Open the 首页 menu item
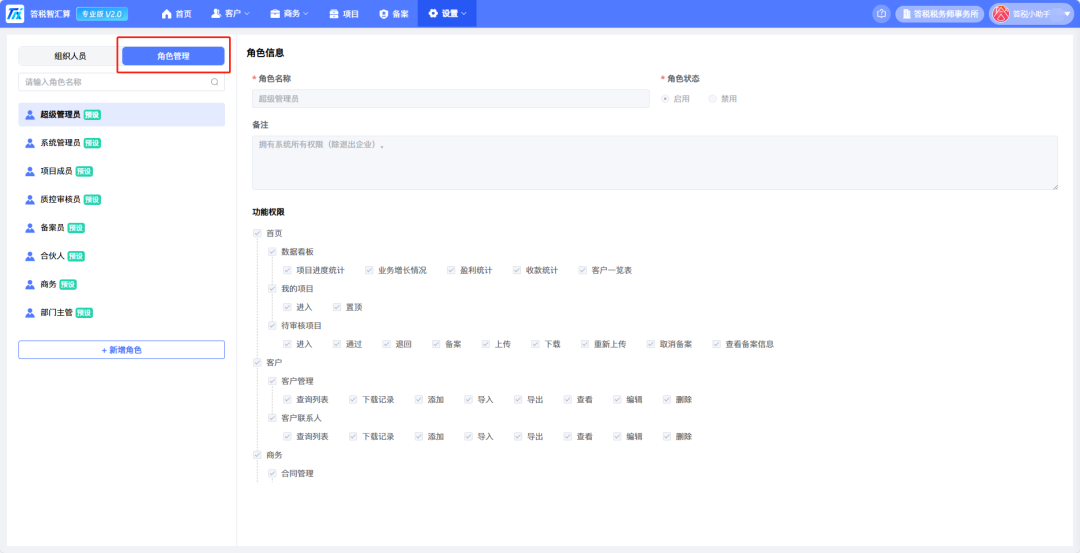Viewport: 1080px width, 553px height. click(176, 14)
